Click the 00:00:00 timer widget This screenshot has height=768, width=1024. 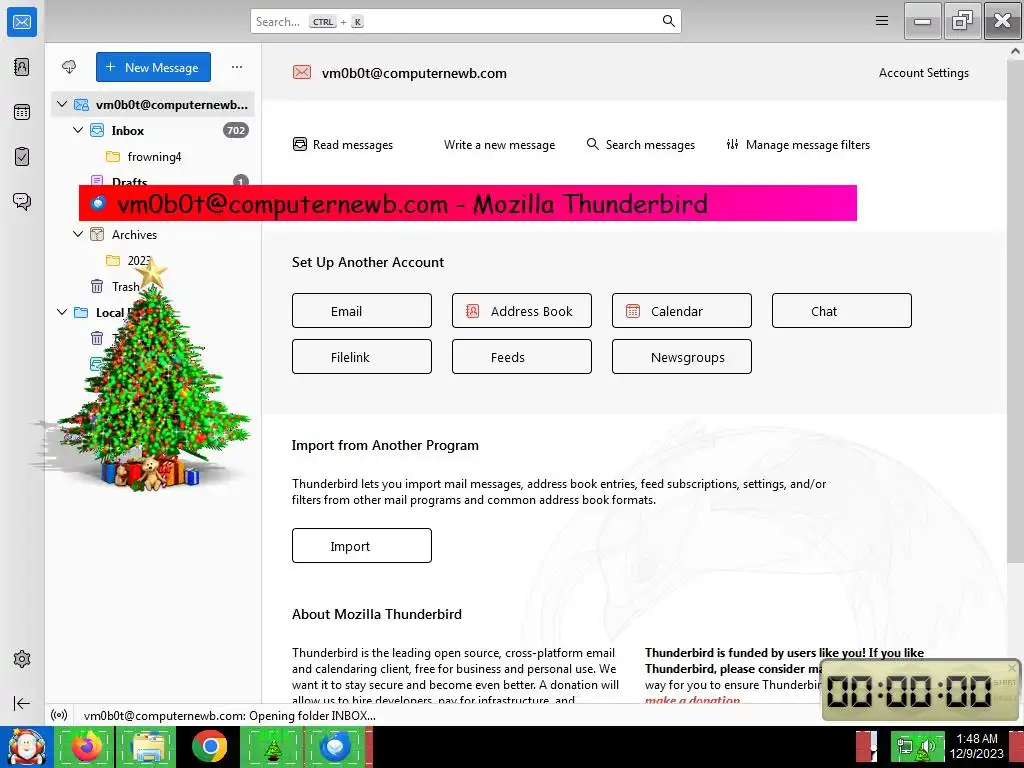[920, 690]
